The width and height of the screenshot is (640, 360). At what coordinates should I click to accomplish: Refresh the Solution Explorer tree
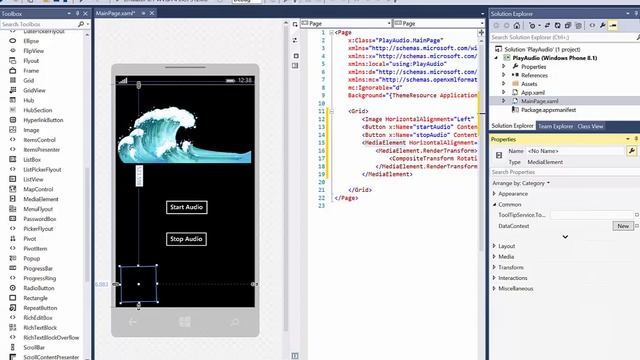point(558,26)
